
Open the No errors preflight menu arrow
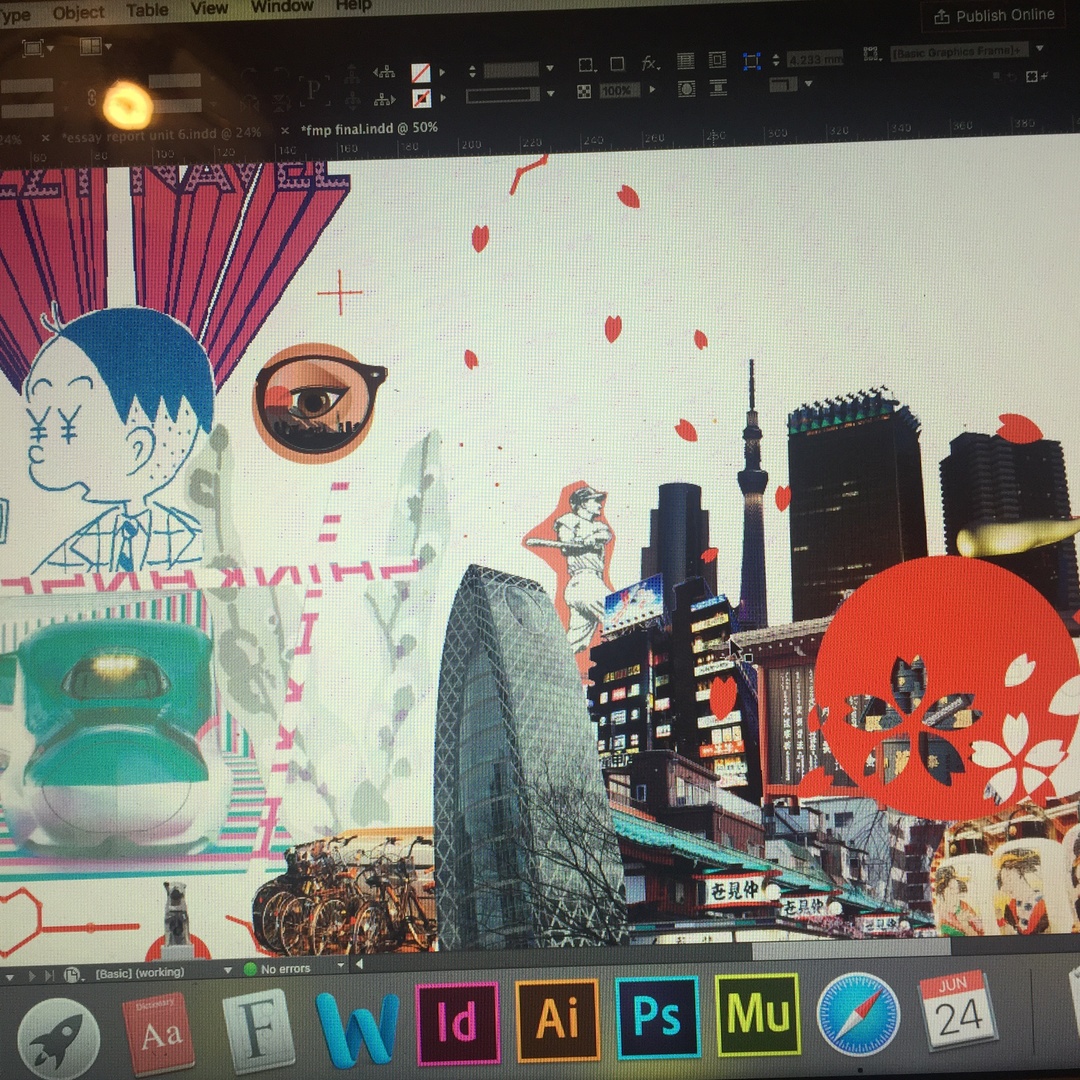pyautogui.click(x=340, y=966)
